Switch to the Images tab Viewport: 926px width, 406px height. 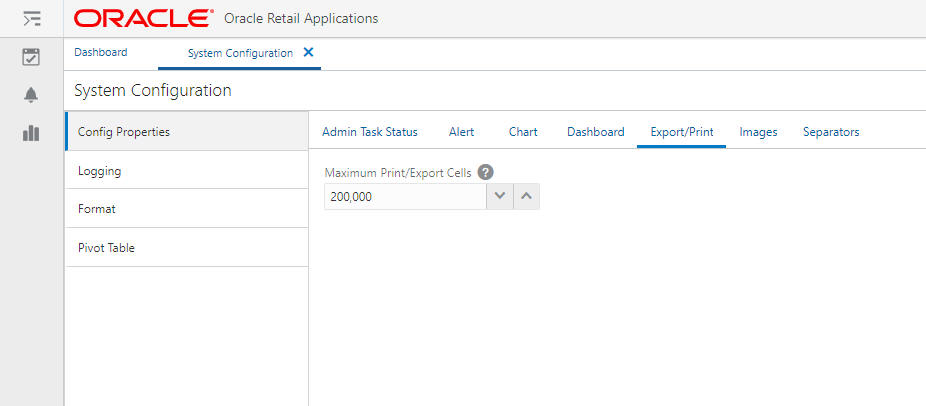tap(758, 132)
